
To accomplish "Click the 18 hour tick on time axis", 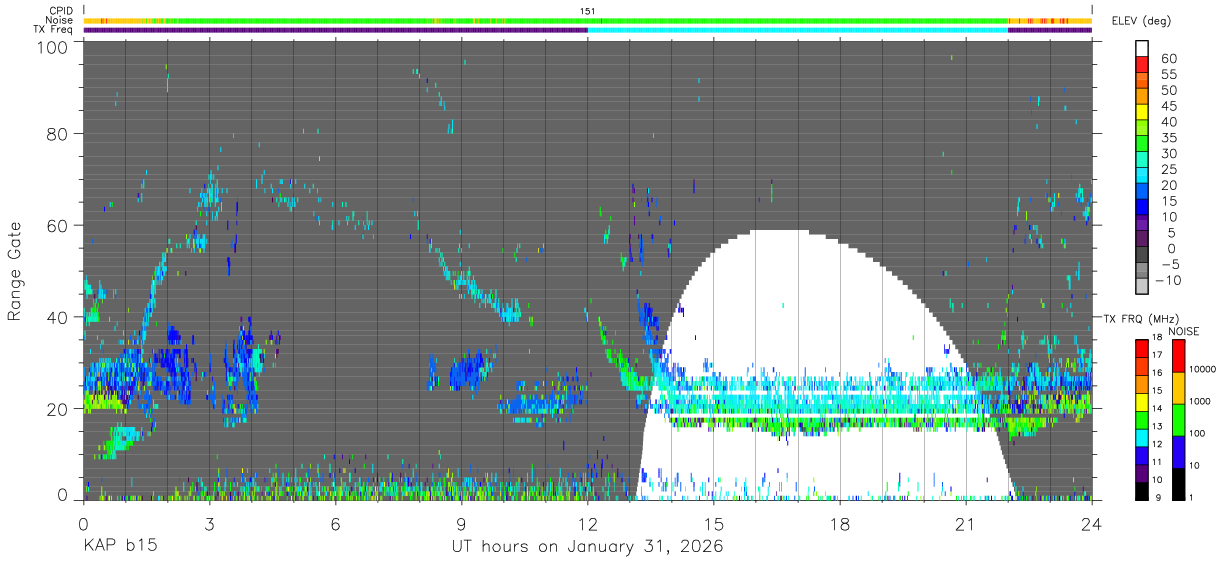I will pos(840,524).
